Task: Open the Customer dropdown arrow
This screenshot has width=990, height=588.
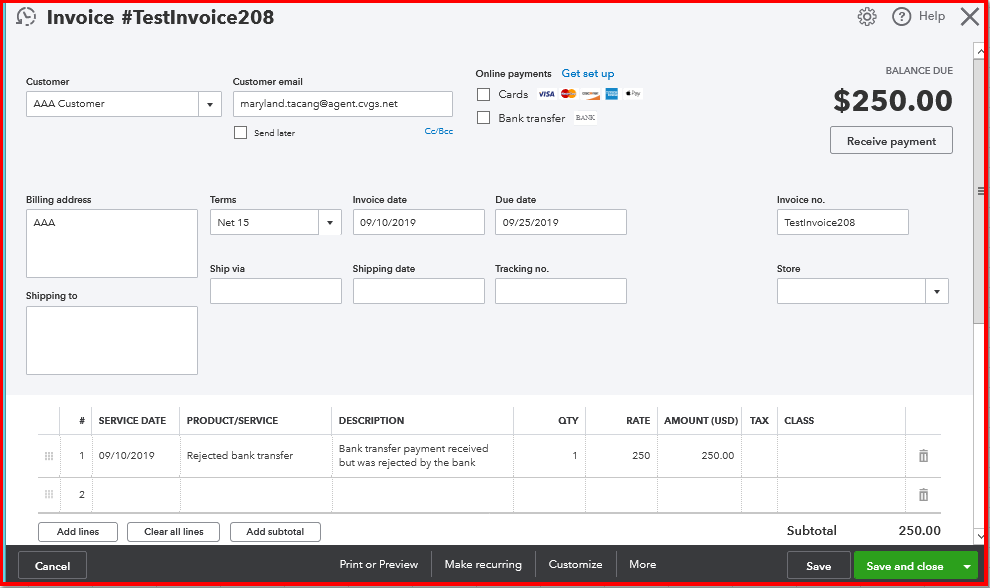Action: coord(210,104)
